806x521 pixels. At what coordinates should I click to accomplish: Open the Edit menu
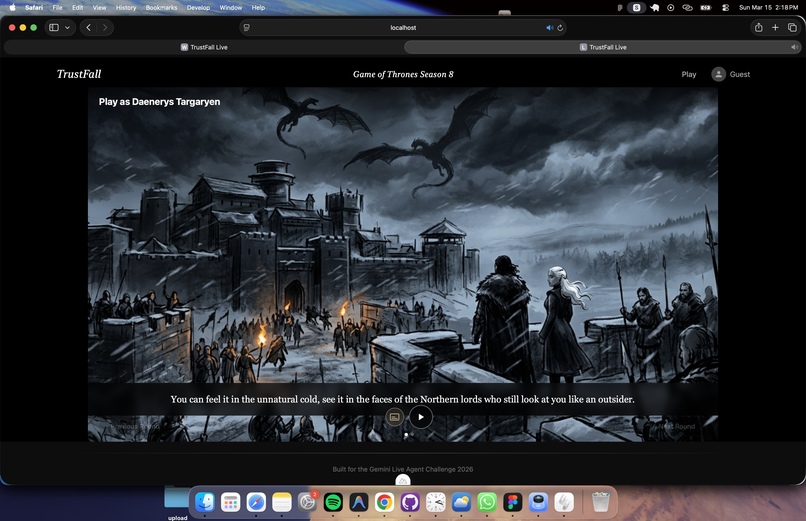click(78, 8)
